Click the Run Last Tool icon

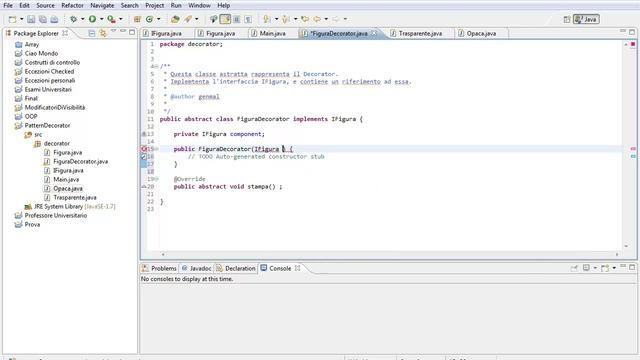(111, 19)
